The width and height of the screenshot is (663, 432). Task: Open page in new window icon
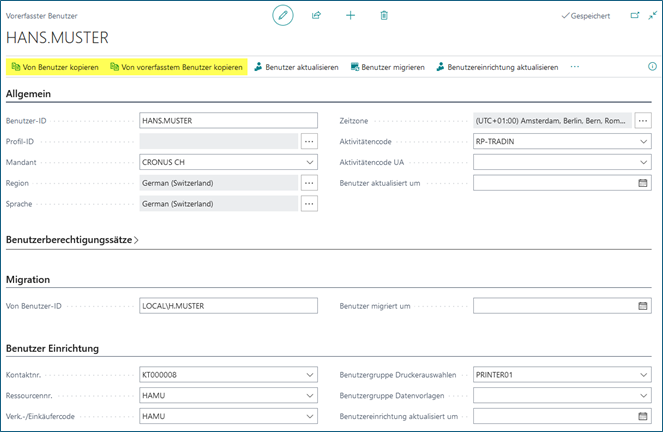click(634, 16)
